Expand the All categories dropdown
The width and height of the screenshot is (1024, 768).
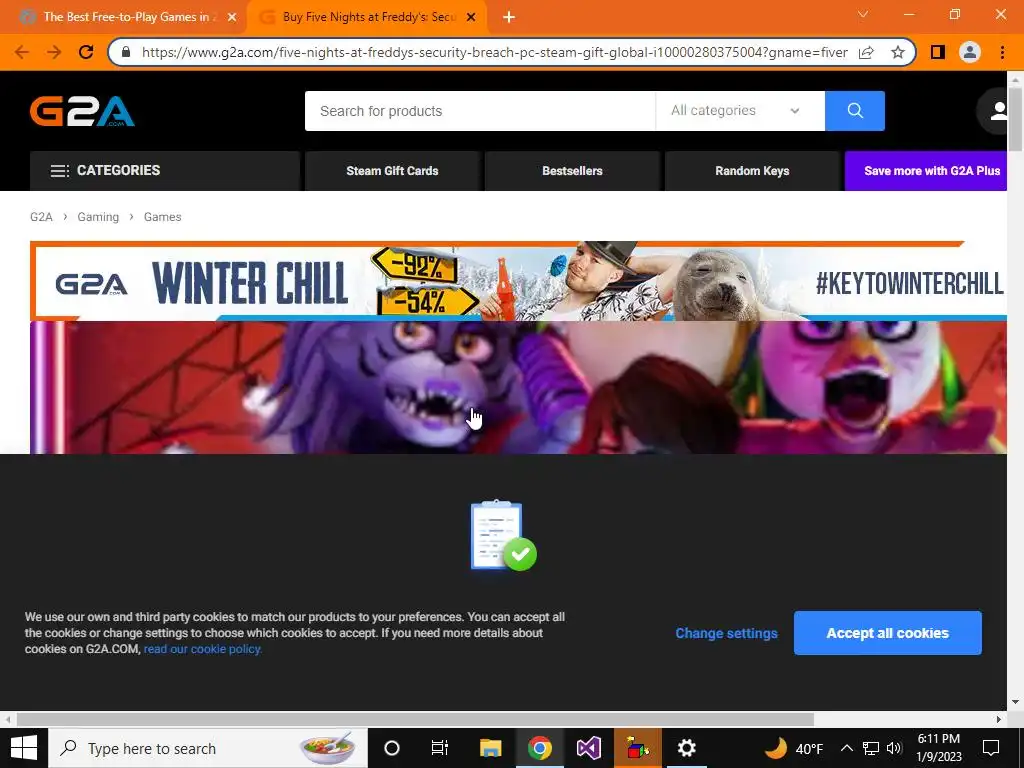[x=740, y=111]
